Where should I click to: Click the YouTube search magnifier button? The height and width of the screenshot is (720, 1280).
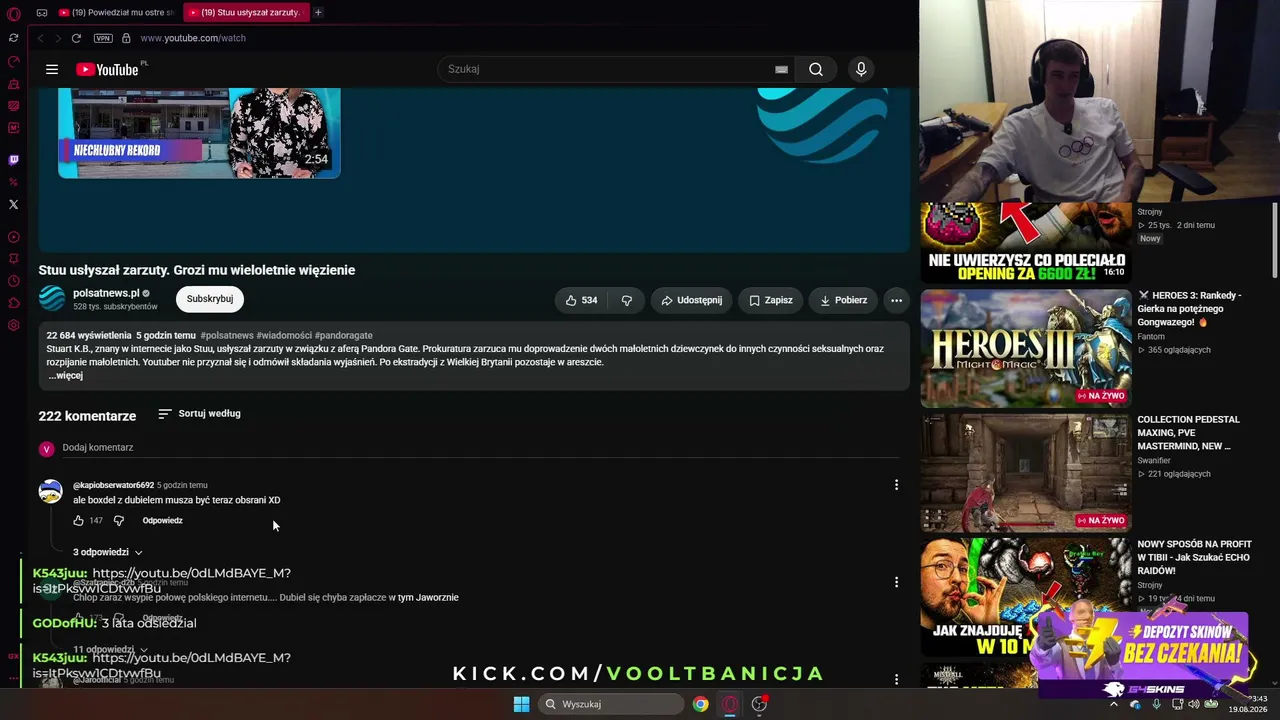tap(816, 69)
